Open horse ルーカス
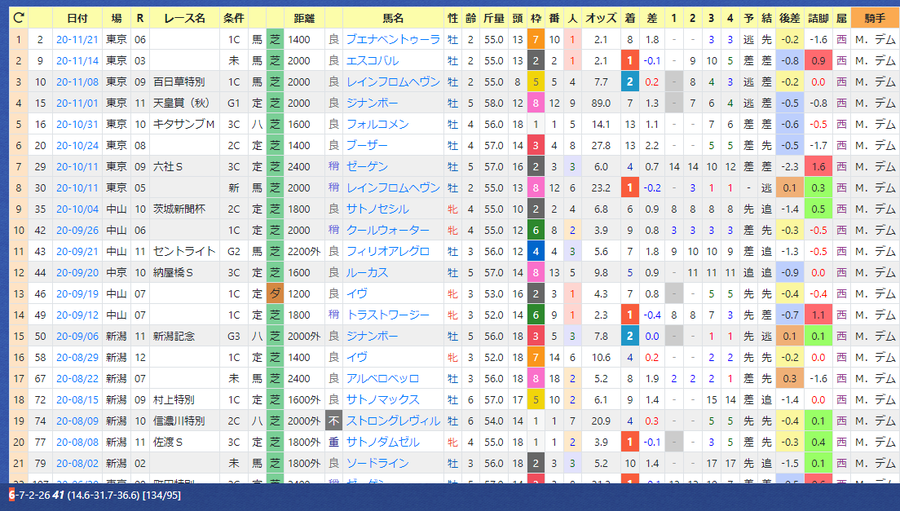The image size is (900, 511). tap(367, 273)
